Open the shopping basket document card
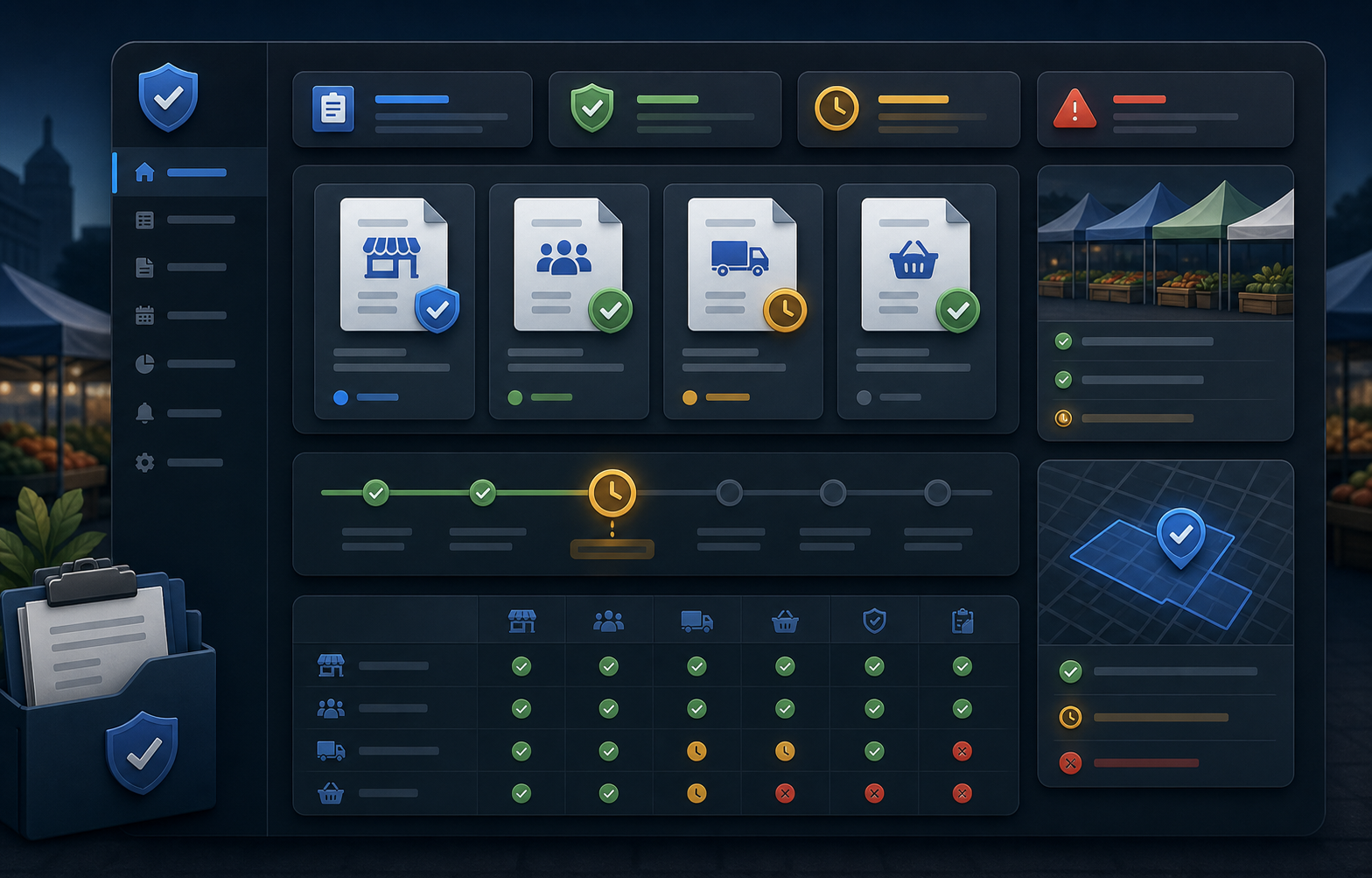The height and width of the screenshot is (878, 1372). point(916,301)
